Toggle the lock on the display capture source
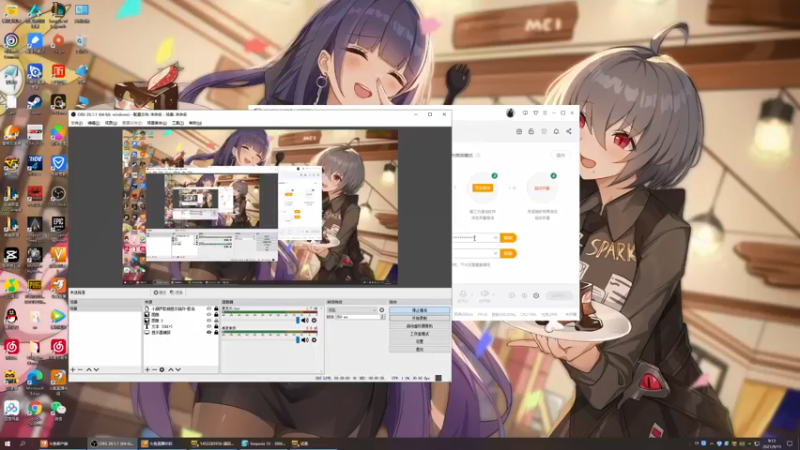Viewport: 800px width, 450px height. pos(216,332)
